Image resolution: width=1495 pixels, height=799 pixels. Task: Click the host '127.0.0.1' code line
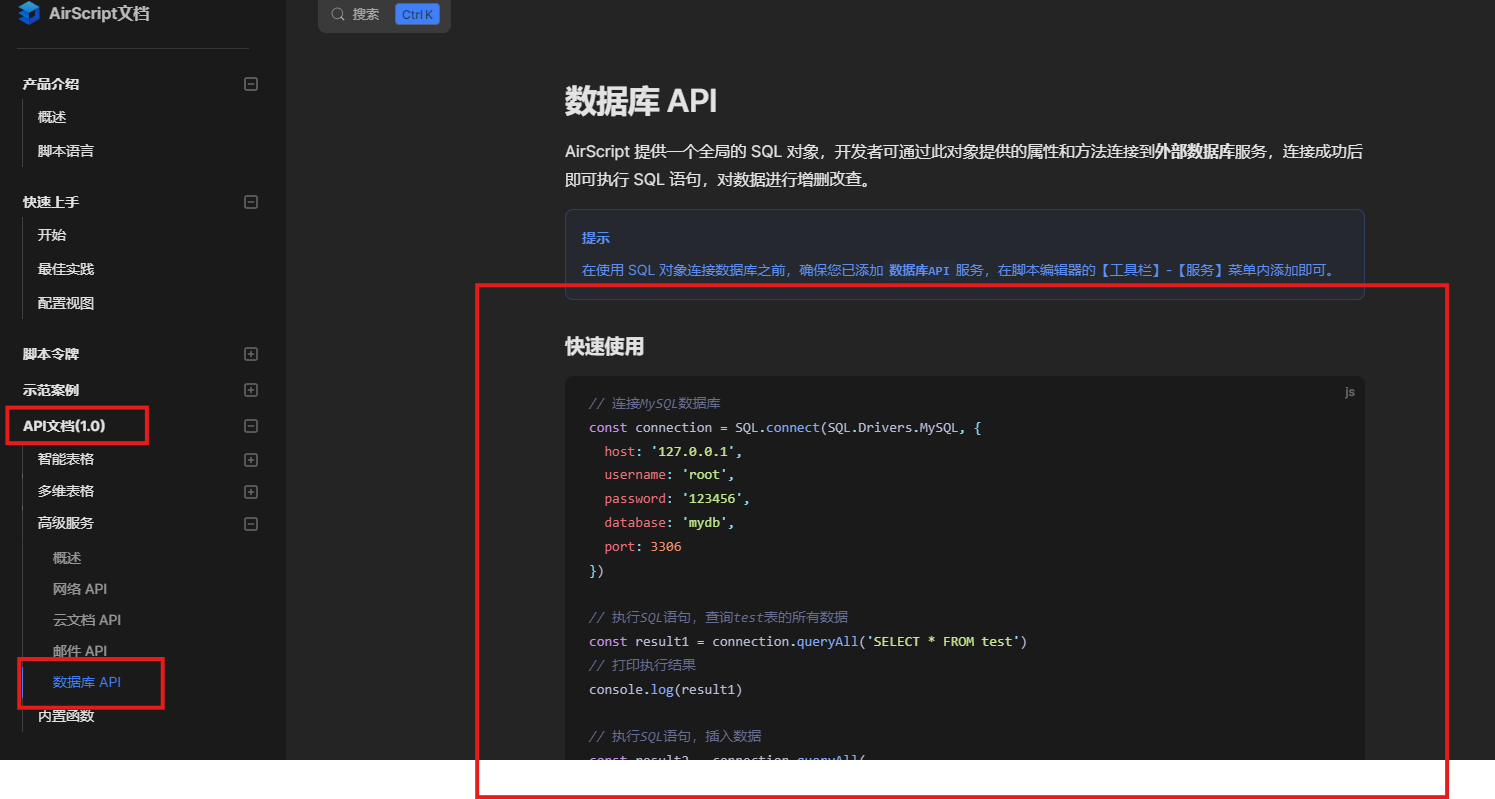[673, 451]
